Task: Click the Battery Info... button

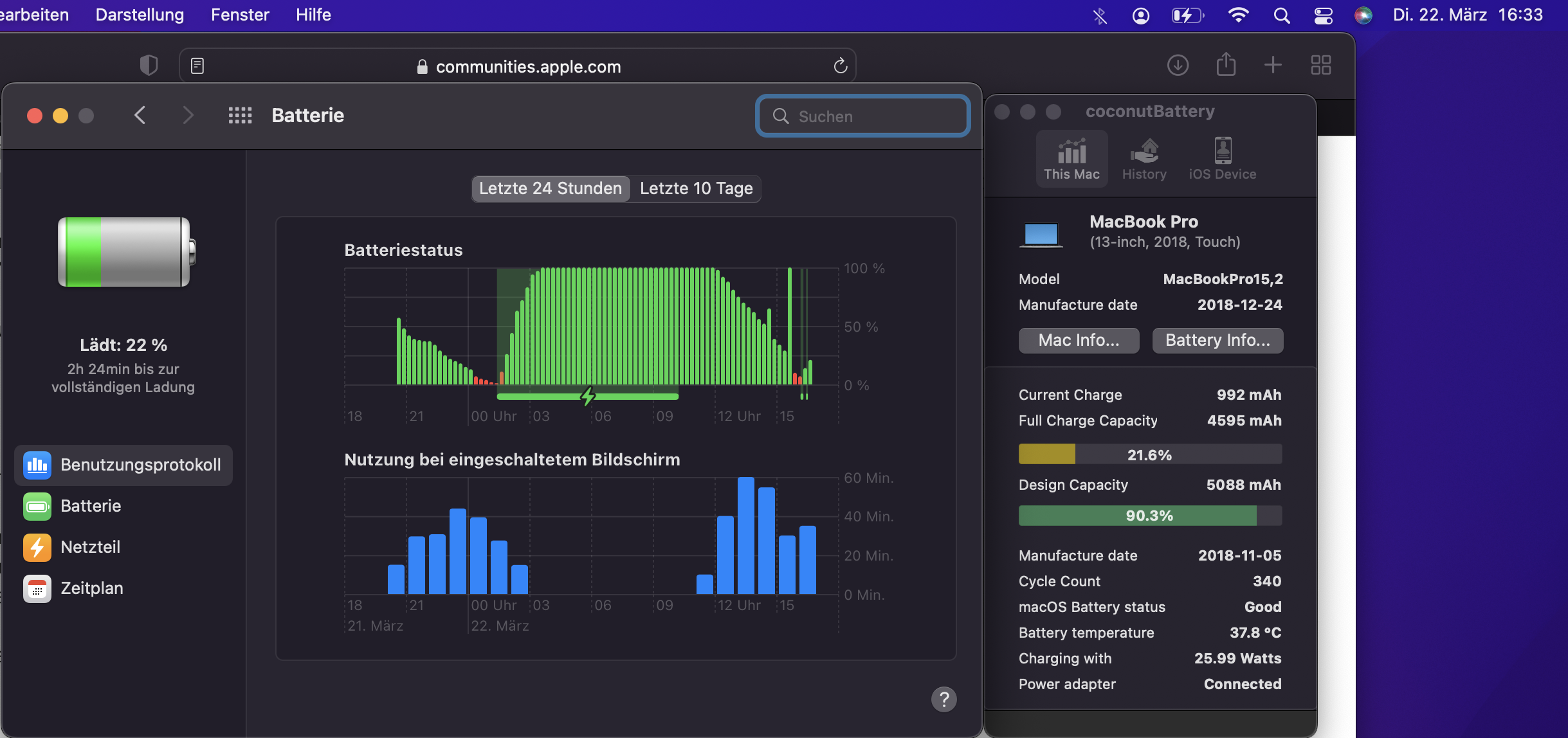Action: pos(1217,340)
